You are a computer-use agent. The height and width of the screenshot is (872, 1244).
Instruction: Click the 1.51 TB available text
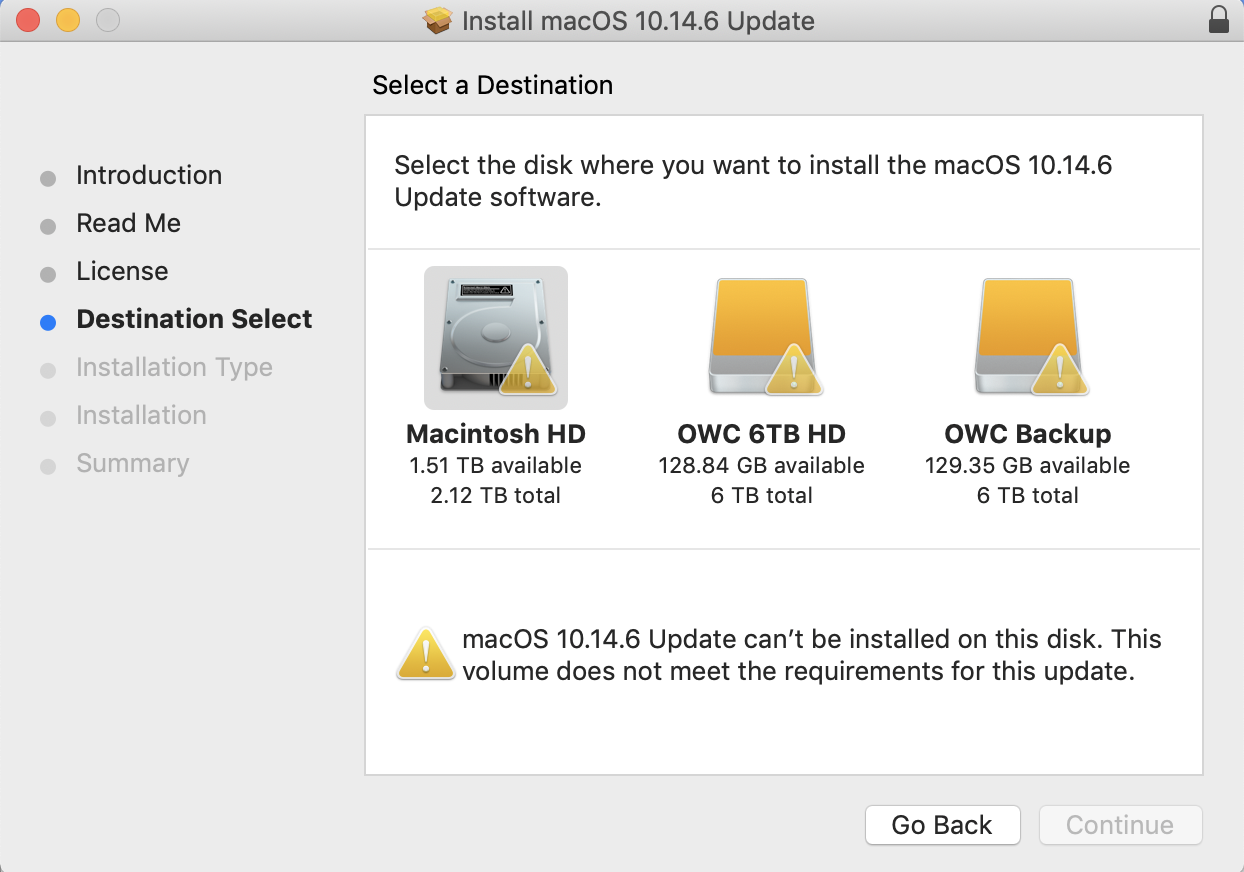pos(496,466)
